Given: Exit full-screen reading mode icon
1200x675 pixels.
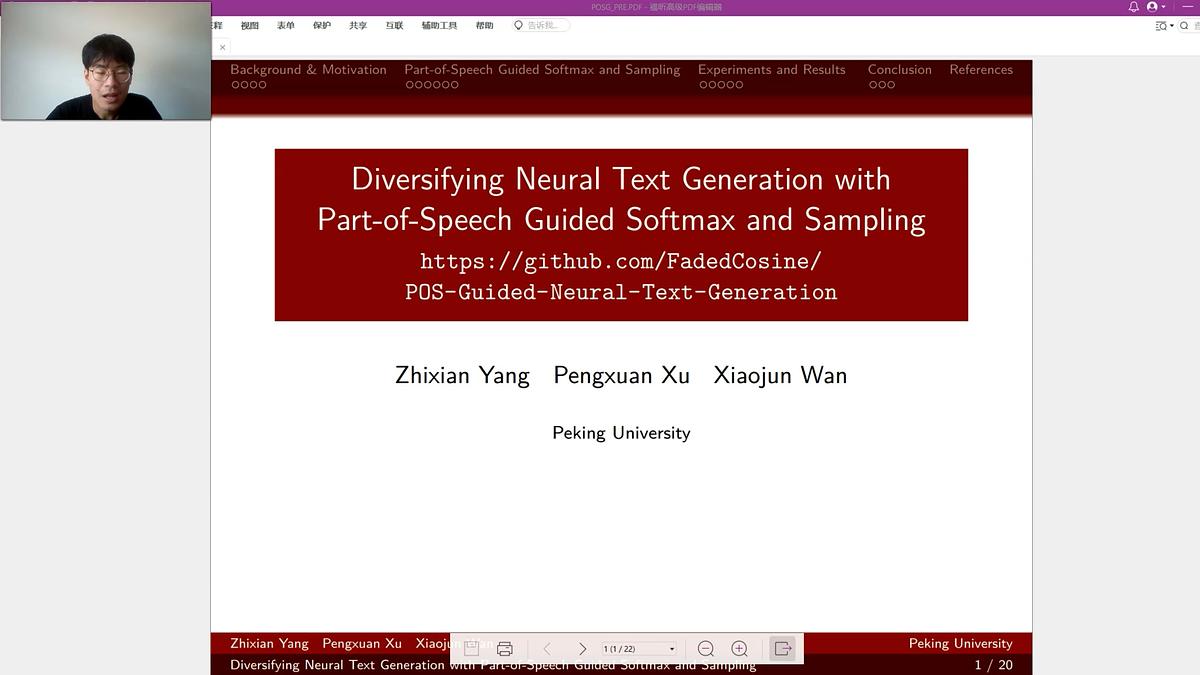Looking at the screenshot, I should (x=783, y=649).
